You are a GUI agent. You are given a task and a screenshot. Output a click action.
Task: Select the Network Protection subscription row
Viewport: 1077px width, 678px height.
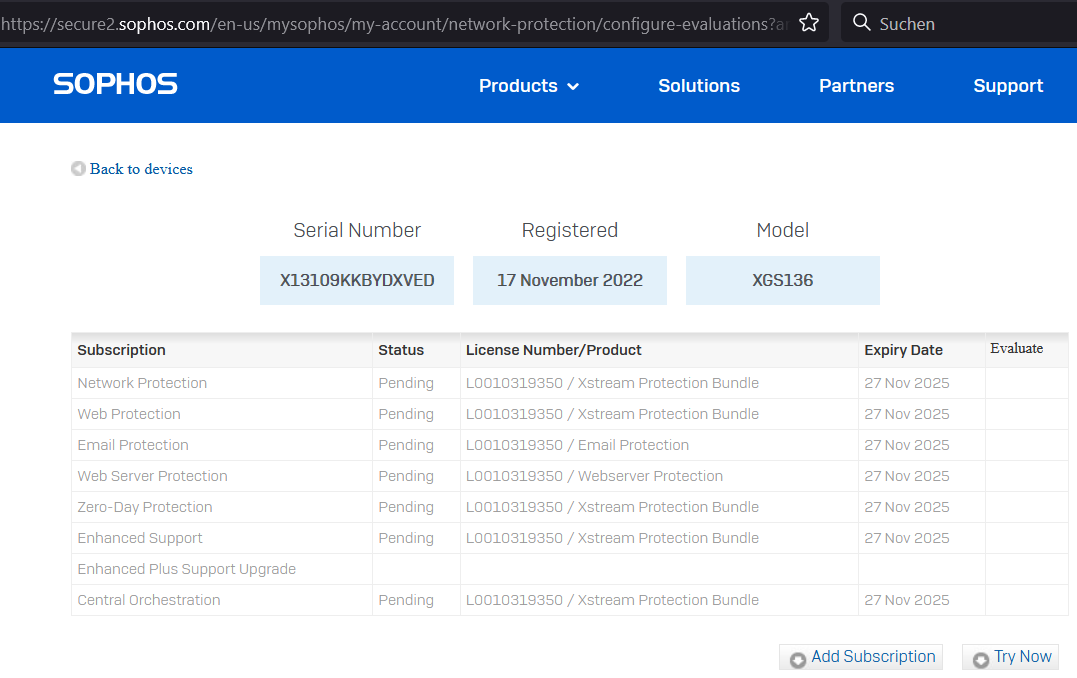(569, 383)
